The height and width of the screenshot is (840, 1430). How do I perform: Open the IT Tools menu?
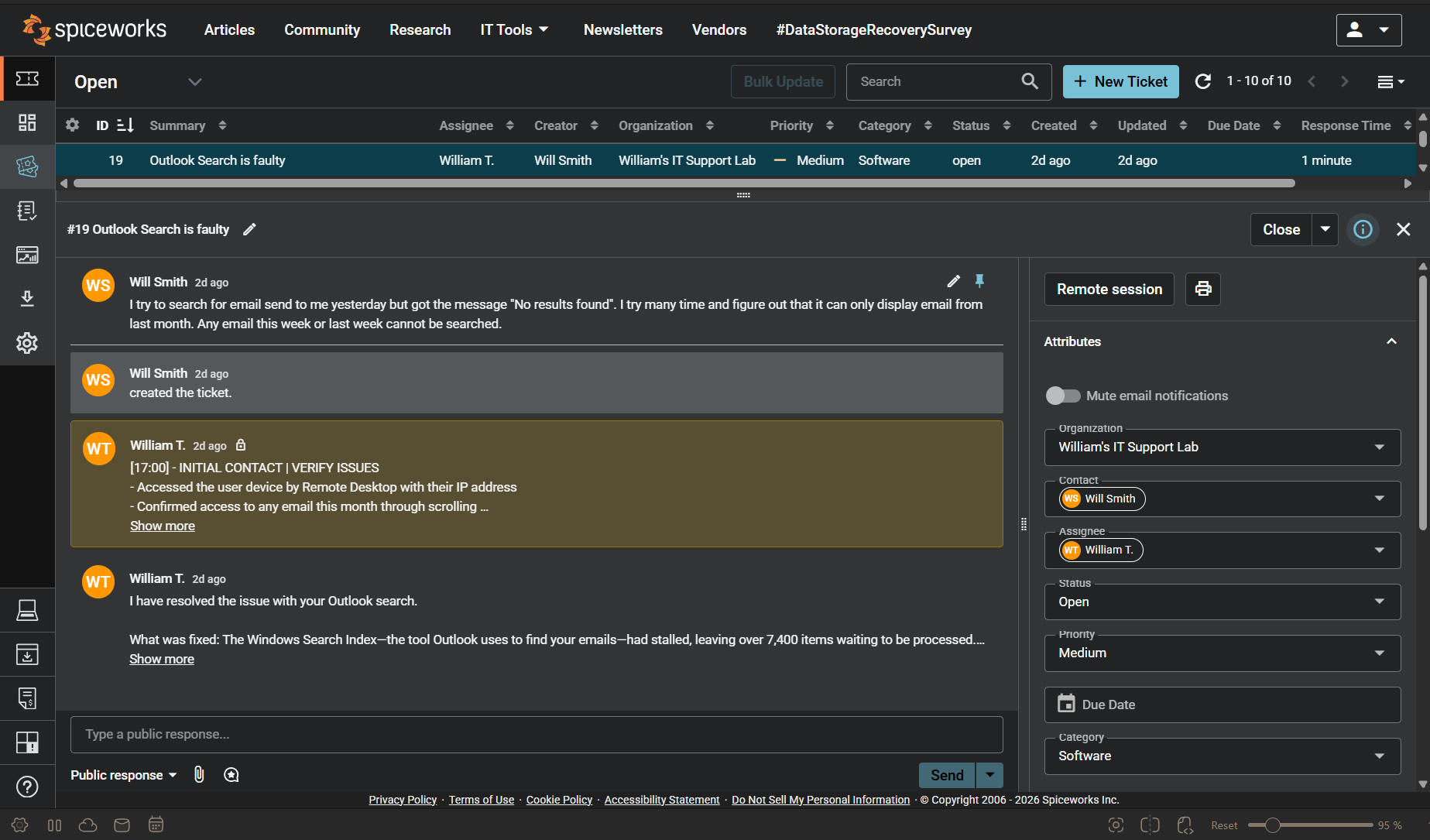pyautogui.click(x=514, y=29)
